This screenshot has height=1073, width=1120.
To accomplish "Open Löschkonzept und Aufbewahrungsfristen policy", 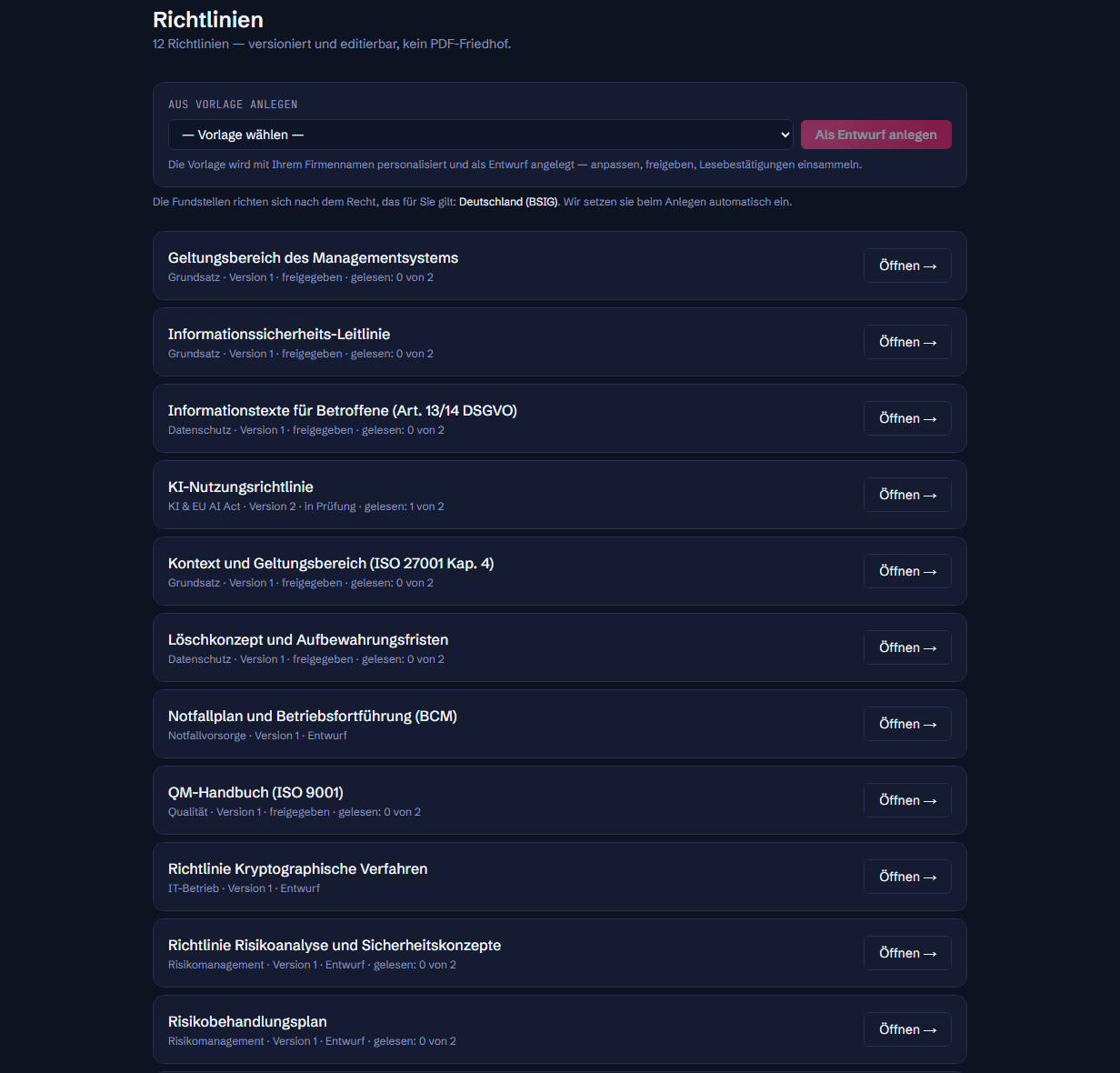I will click(x=907, y=647).
